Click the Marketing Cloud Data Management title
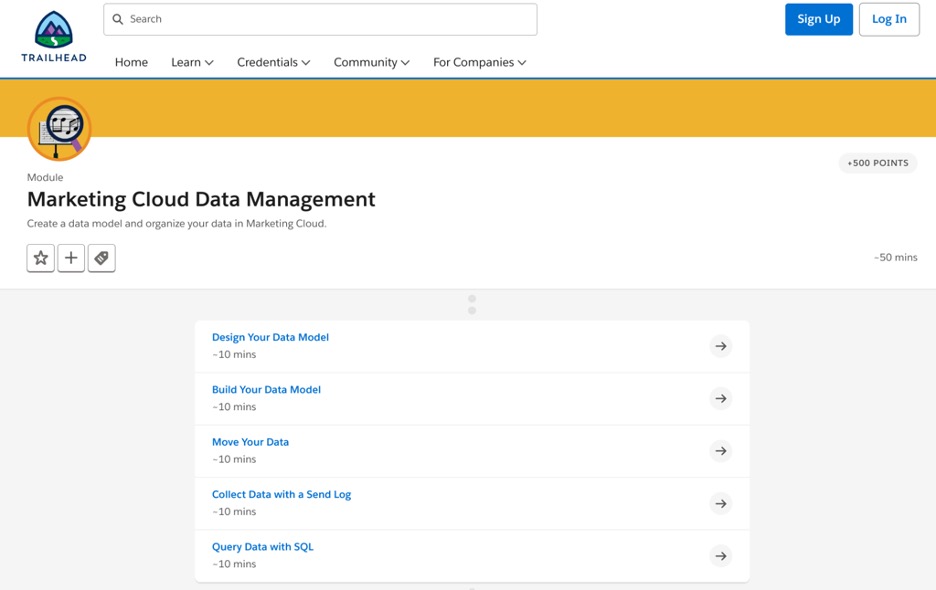Viewport: 936px width, 590px height. 201,199
